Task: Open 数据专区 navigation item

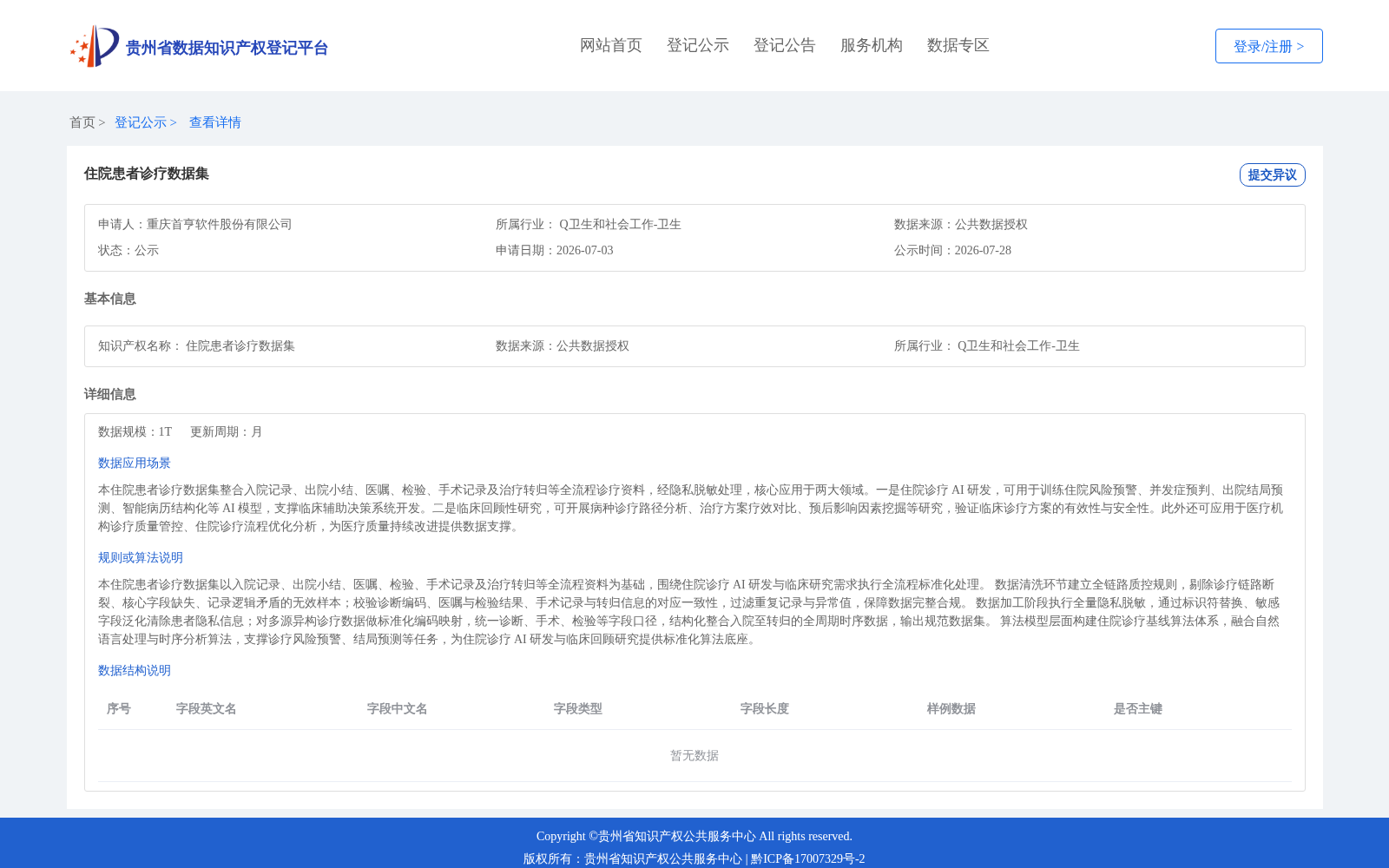Action: coord(958,45)
